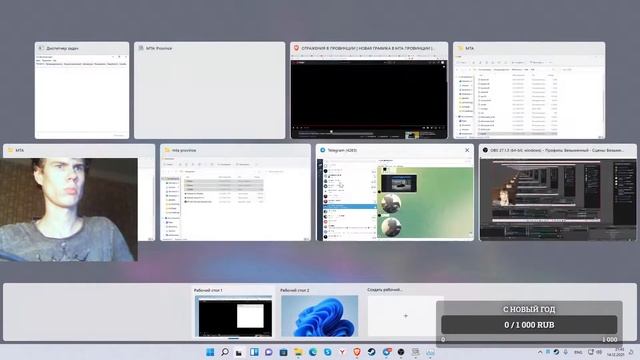
Task: Switch to the Brave video window
Action: pos(369,90)
